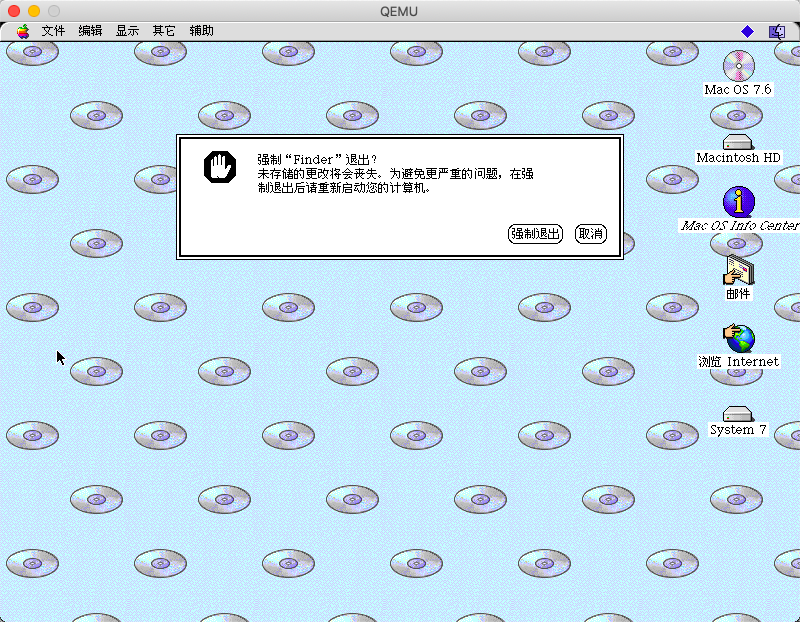Click the 强制退出 button
The image size is (800, 622).
[x=535, y=234]
